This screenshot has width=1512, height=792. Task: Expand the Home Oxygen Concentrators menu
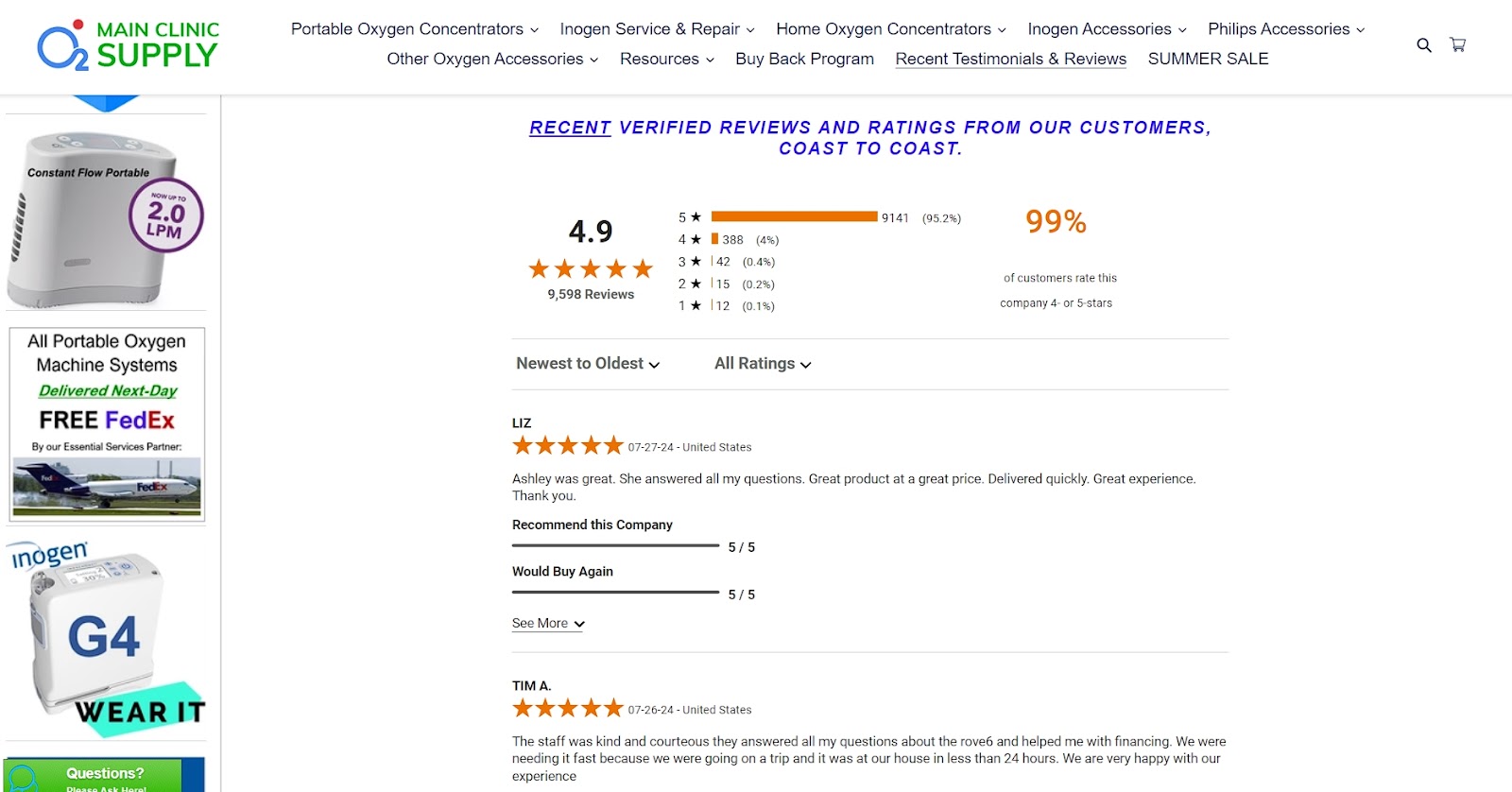pos(891,29)
